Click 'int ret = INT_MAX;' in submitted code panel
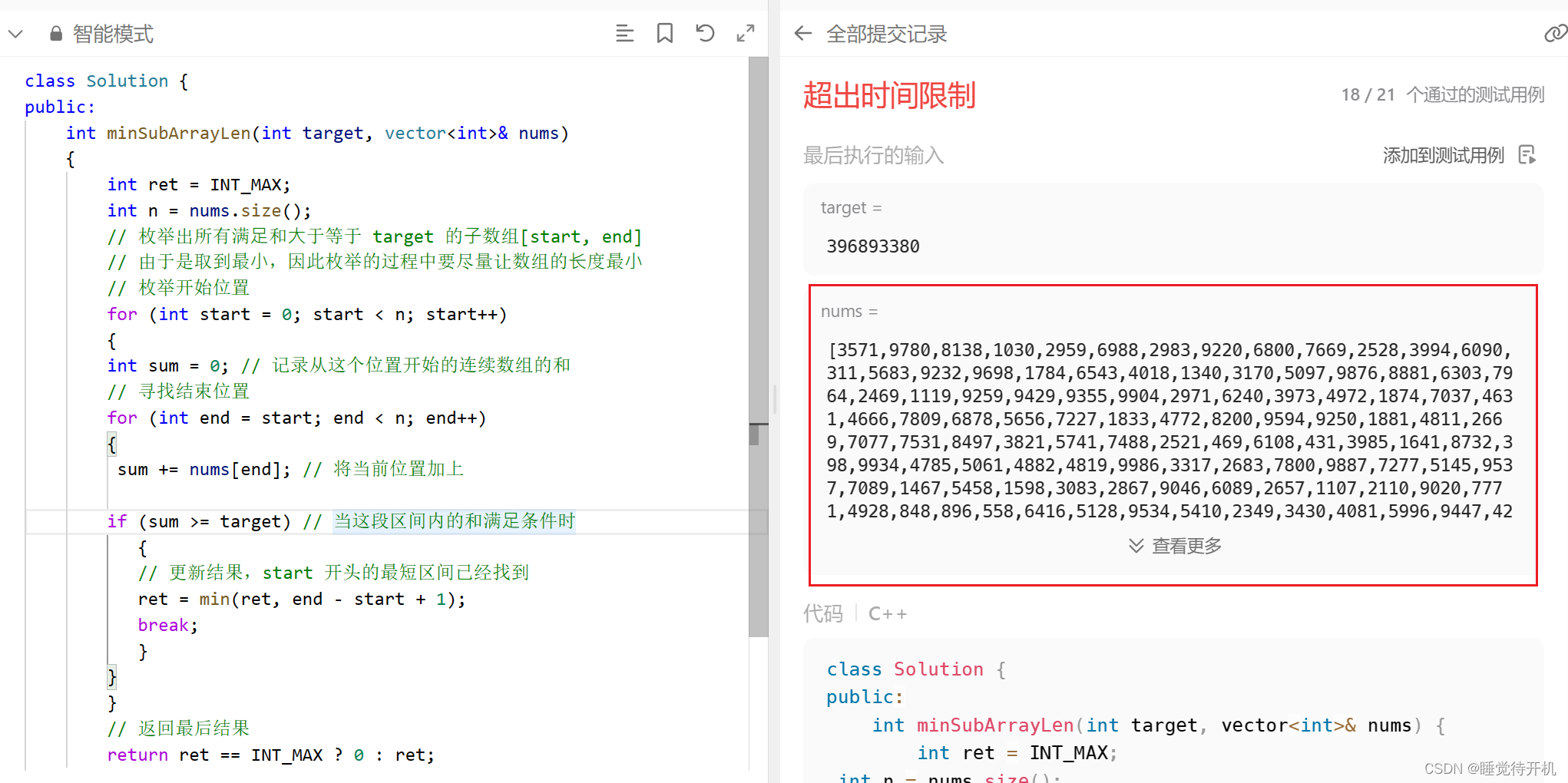 (1017, 753)
